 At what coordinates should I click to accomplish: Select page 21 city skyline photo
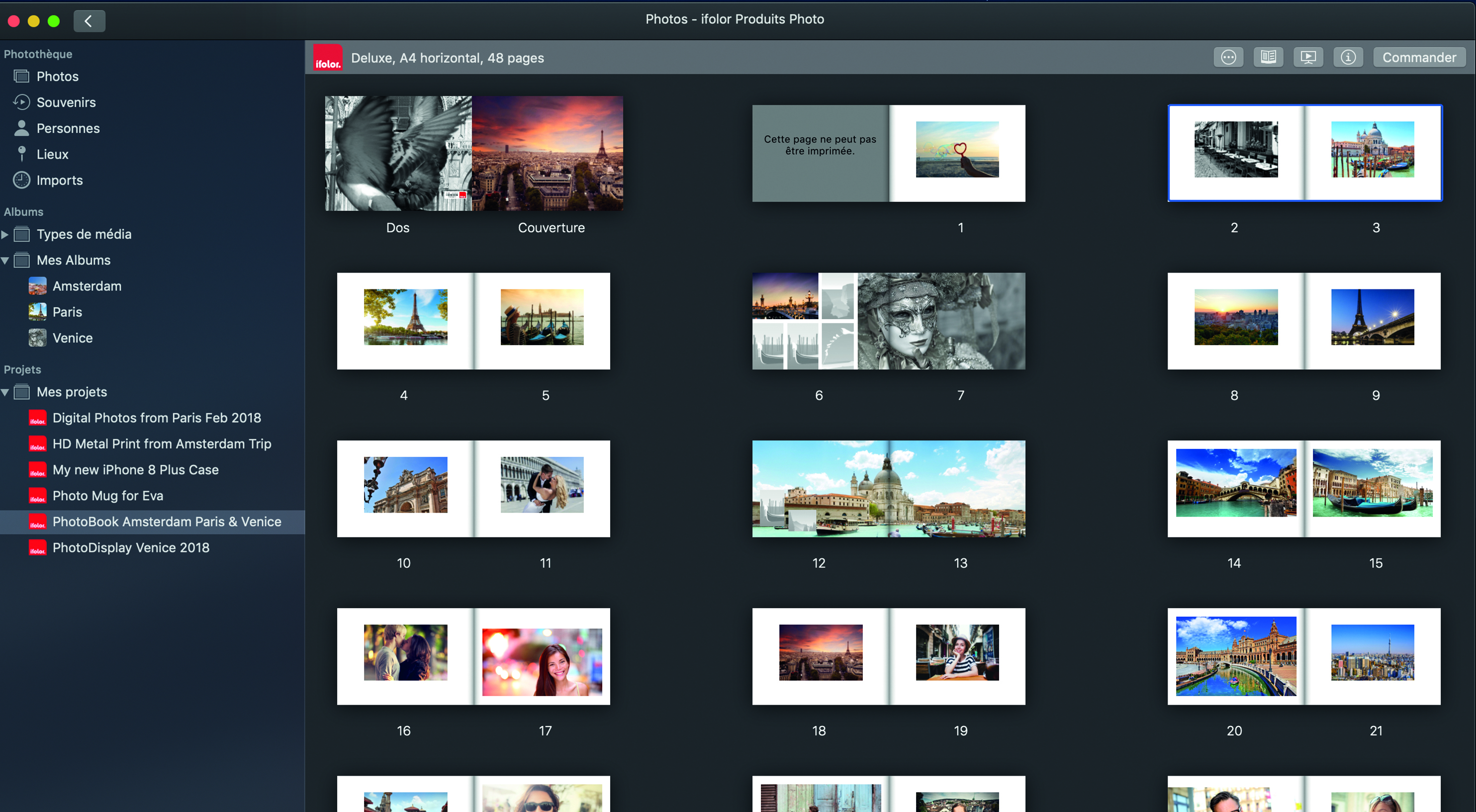1372,653
